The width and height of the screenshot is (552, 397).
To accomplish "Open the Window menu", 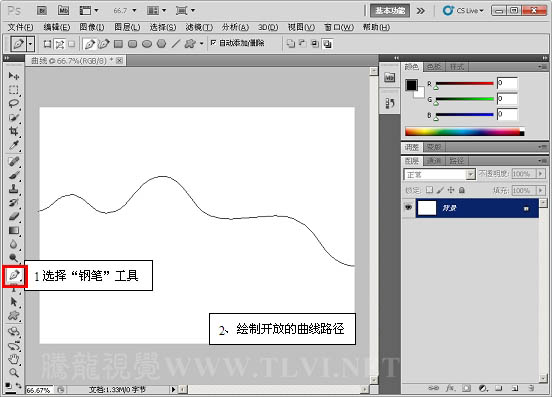I will [339, 27].
